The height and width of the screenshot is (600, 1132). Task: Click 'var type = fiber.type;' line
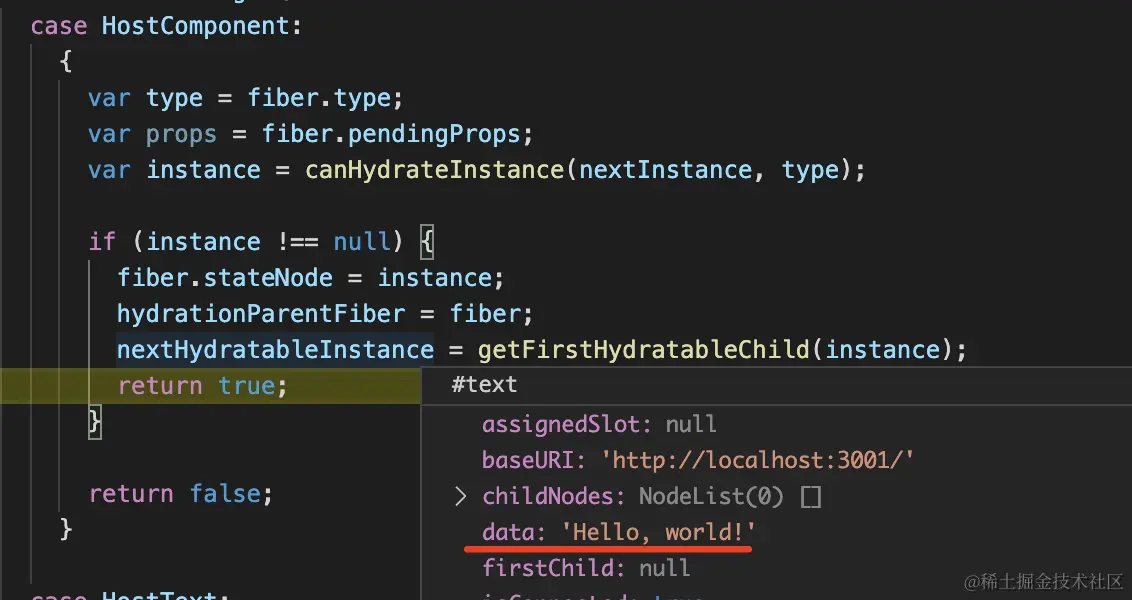(245, 98)
